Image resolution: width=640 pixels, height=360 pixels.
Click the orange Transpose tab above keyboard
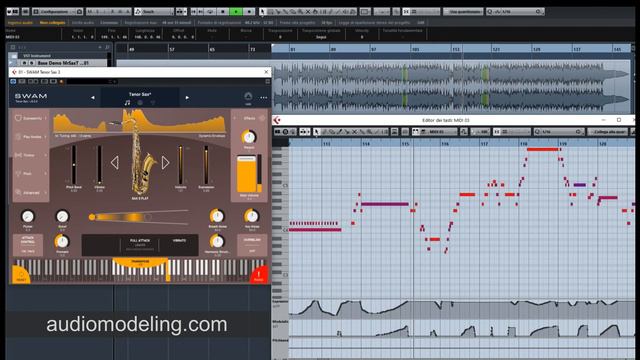(140, 262)
